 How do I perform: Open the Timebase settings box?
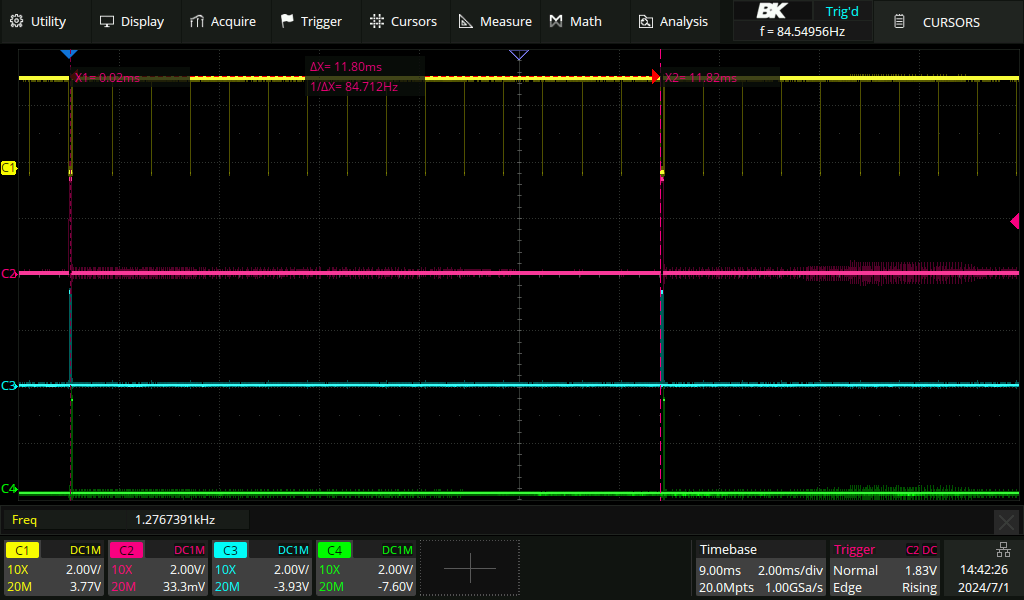coord(761,568)
